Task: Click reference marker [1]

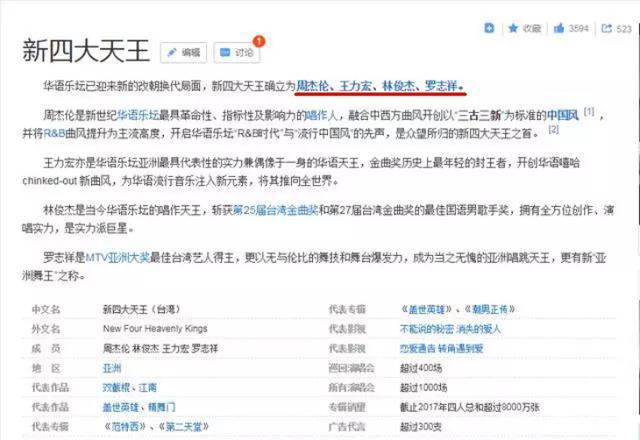Action: pos(589,111)
